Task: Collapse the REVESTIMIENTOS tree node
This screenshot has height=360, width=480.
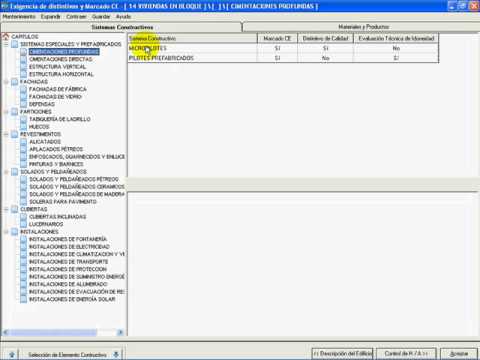Action: [x=6, y=134]
